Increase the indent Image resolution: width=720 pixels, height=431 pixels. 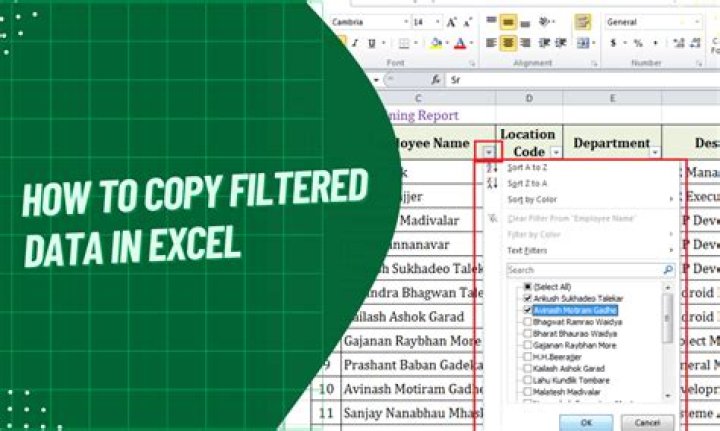(561, 43)
